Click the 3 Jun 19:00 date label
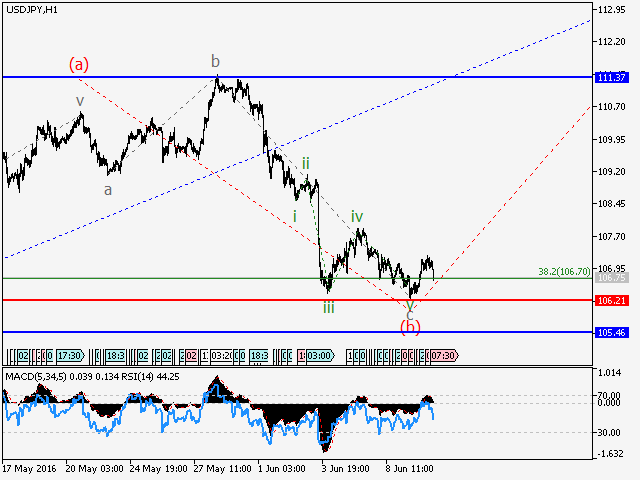Image resolution: width=640 pixels, height=480 pixels. [x=346, y=469]
